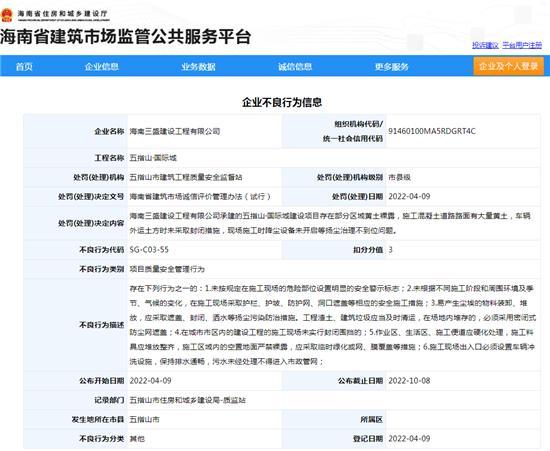Select category 项目质量安全管理行为
The height and width of the screenshot is (451, 550).
coord(167,269)
